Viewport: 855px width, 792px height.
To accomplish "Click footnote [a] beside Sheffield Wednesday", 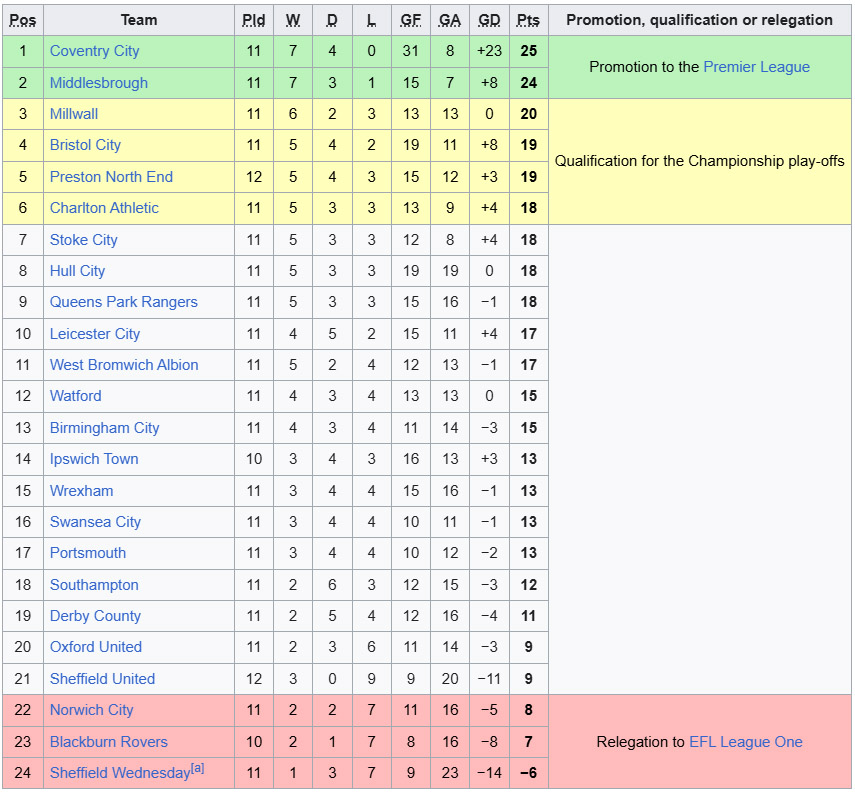I will click(x=197, y=769).
